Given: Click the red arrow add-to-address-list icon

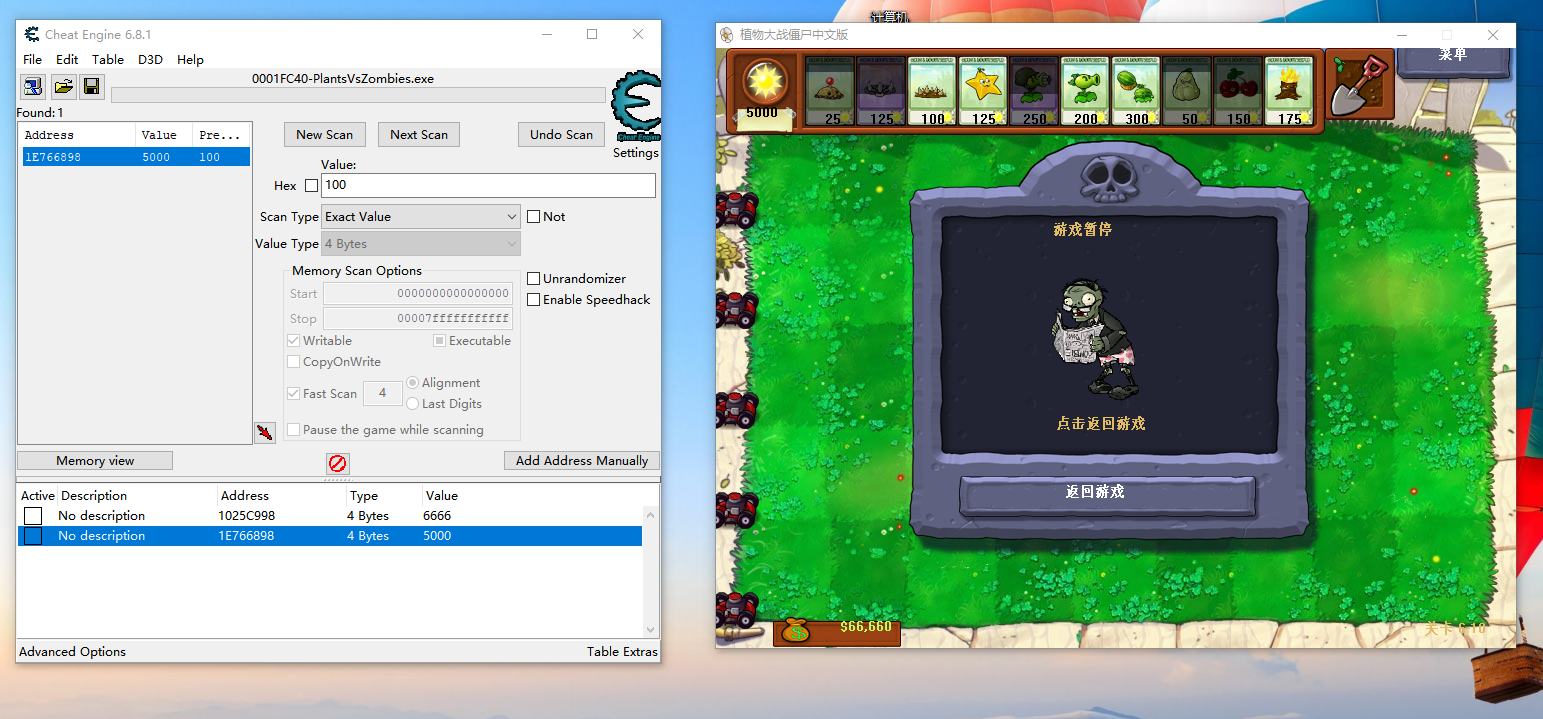Looking at the screenshot, I should coord(264,432).
